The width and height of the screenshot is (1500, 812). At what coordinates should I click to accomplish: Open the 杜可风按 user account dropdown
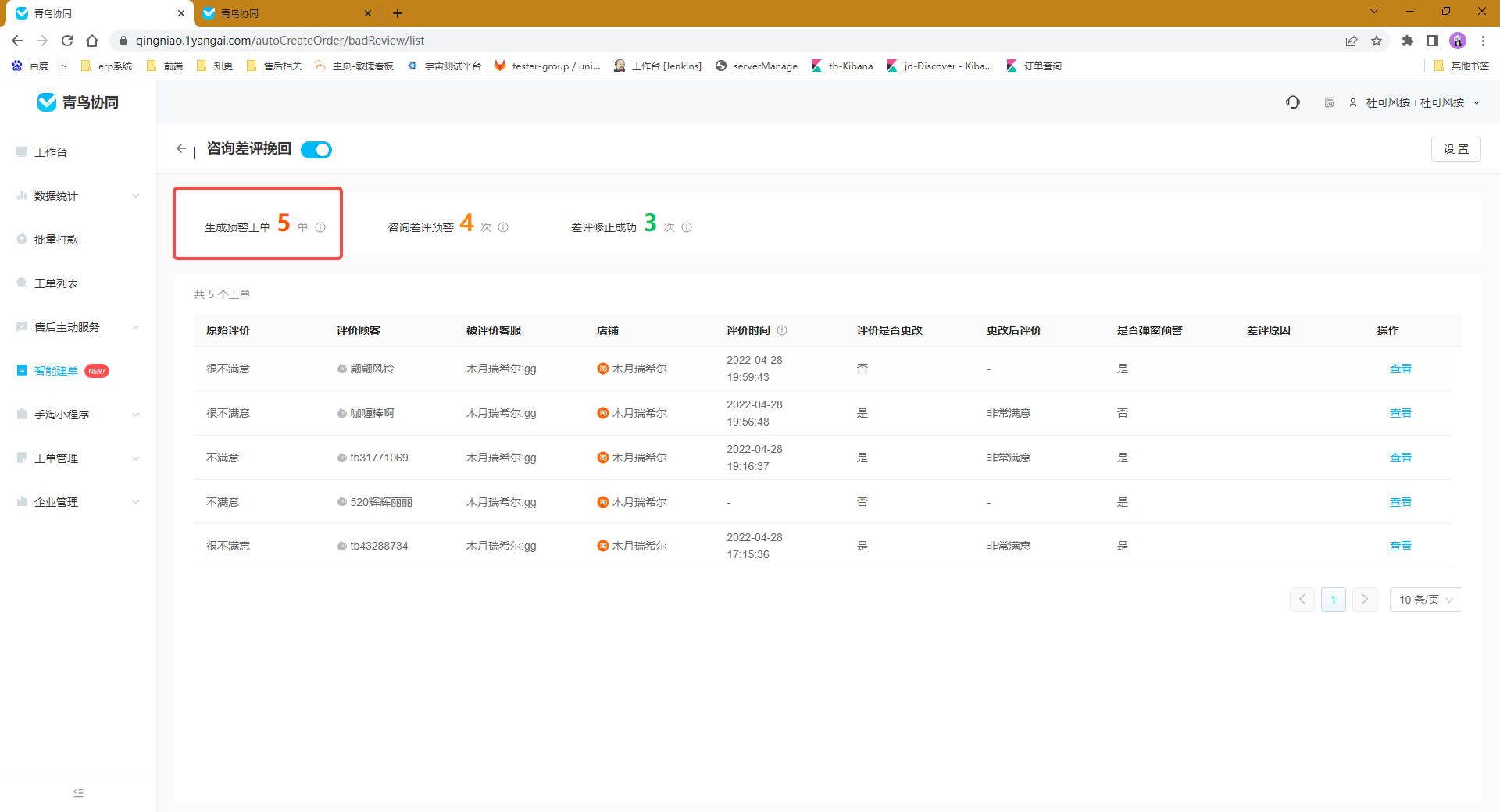[x=1415, y=102]
